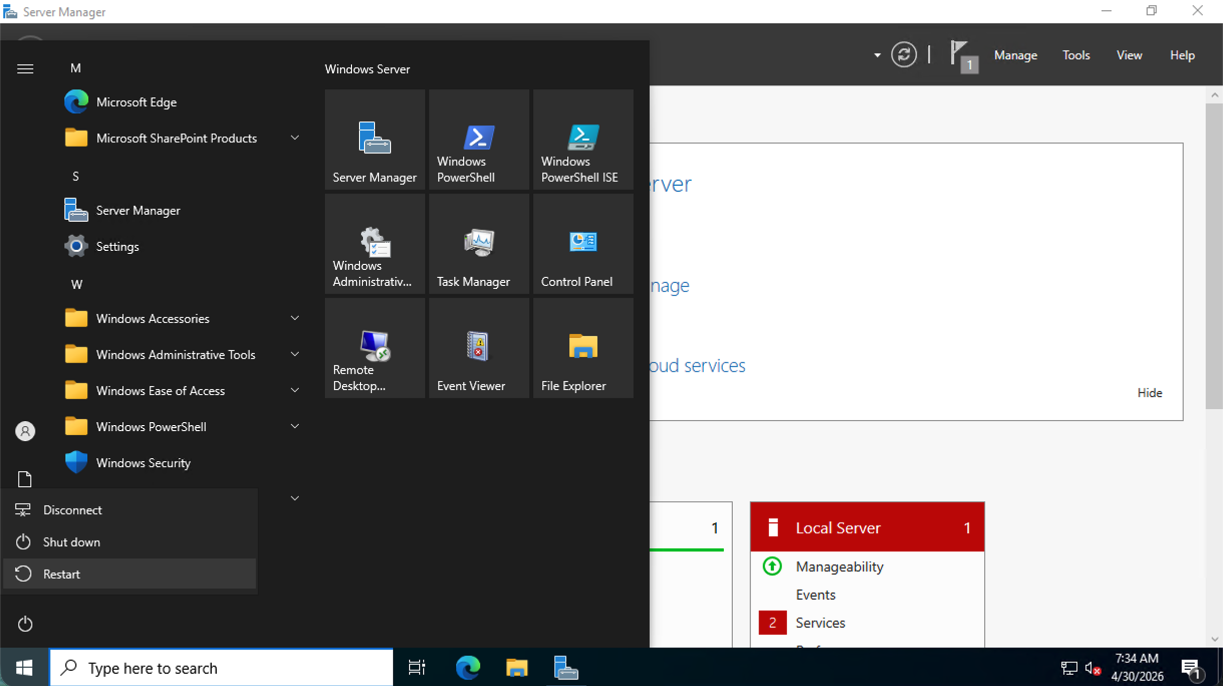The width and height of the screenshot is (1223, 686).
Task: Click the muted volume tray icon
Action: coord(1093,668)
